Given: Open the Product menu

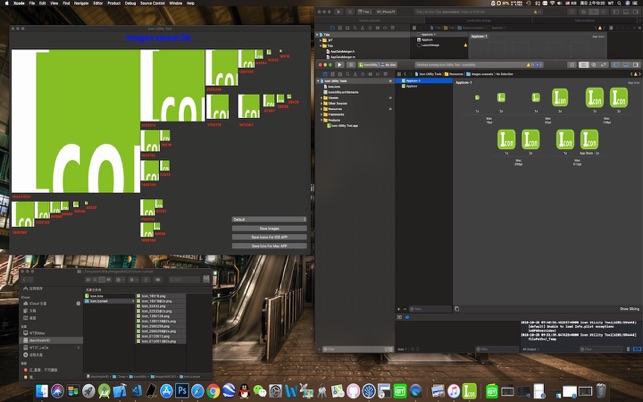Looking at the screenshot, I should pyautogui.click(x=114, y=3).
